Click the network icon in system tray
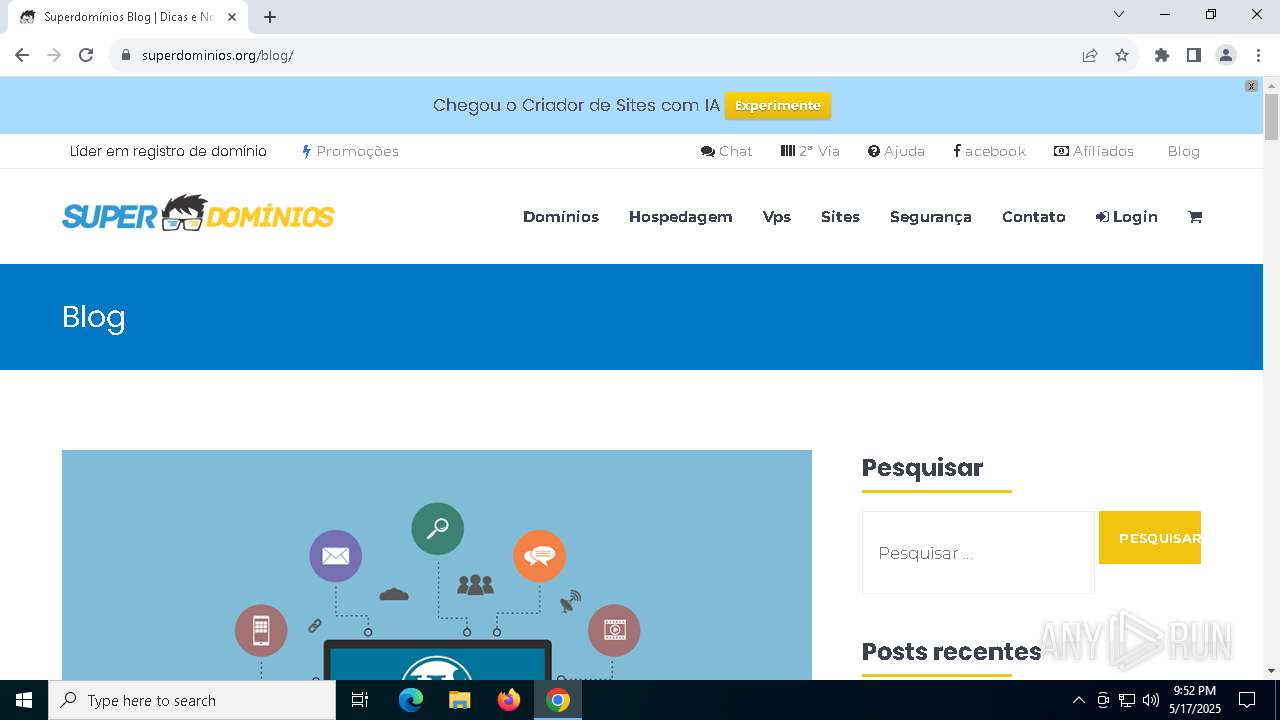 1127,700
